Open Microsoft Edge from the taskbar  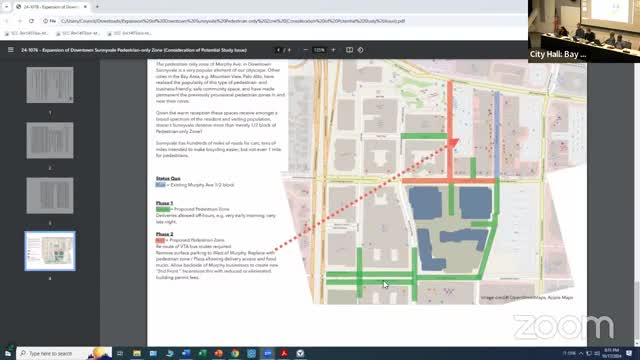pos(169,353)
